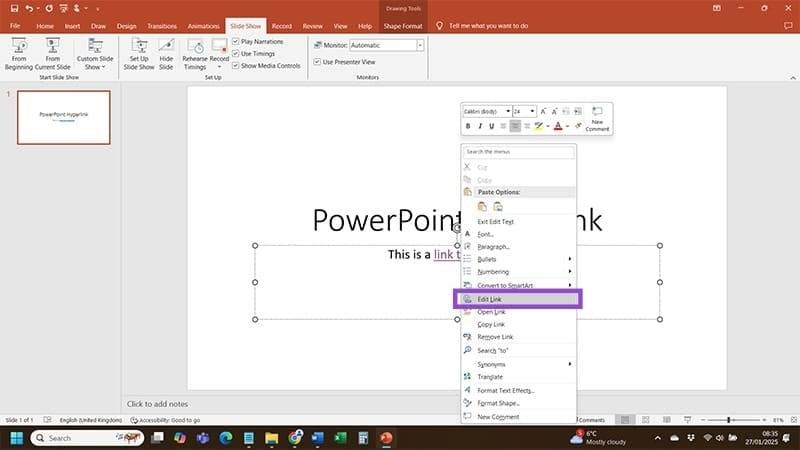
Task: Open the Home ribbon tab
Action: [x=45, y=26]
